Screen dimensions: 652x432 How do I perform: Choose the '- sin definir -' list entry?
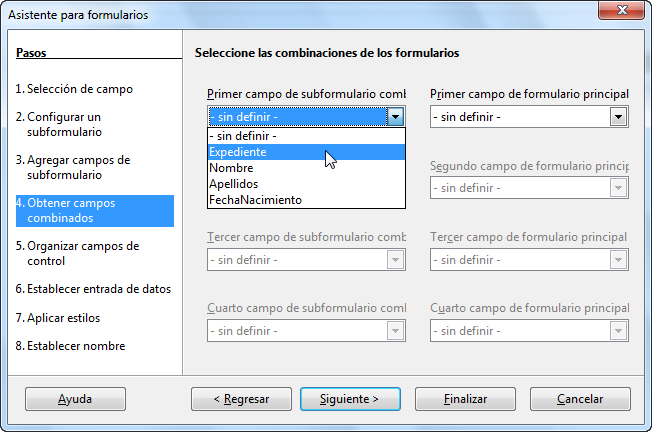(306, 136)
